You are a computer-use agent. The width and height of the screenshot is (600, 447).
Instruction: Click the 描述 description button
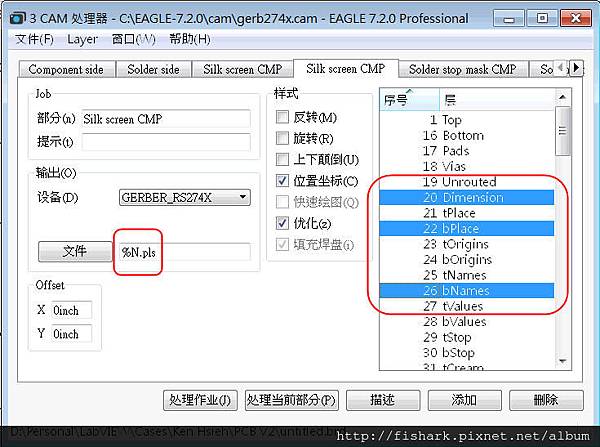click(383, 400)
